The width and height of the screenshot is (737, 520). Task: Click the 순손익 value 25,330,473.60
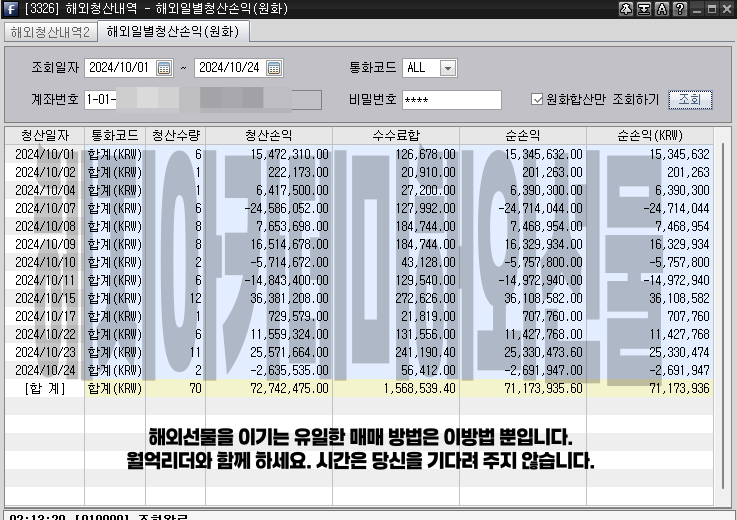point(543,352)
